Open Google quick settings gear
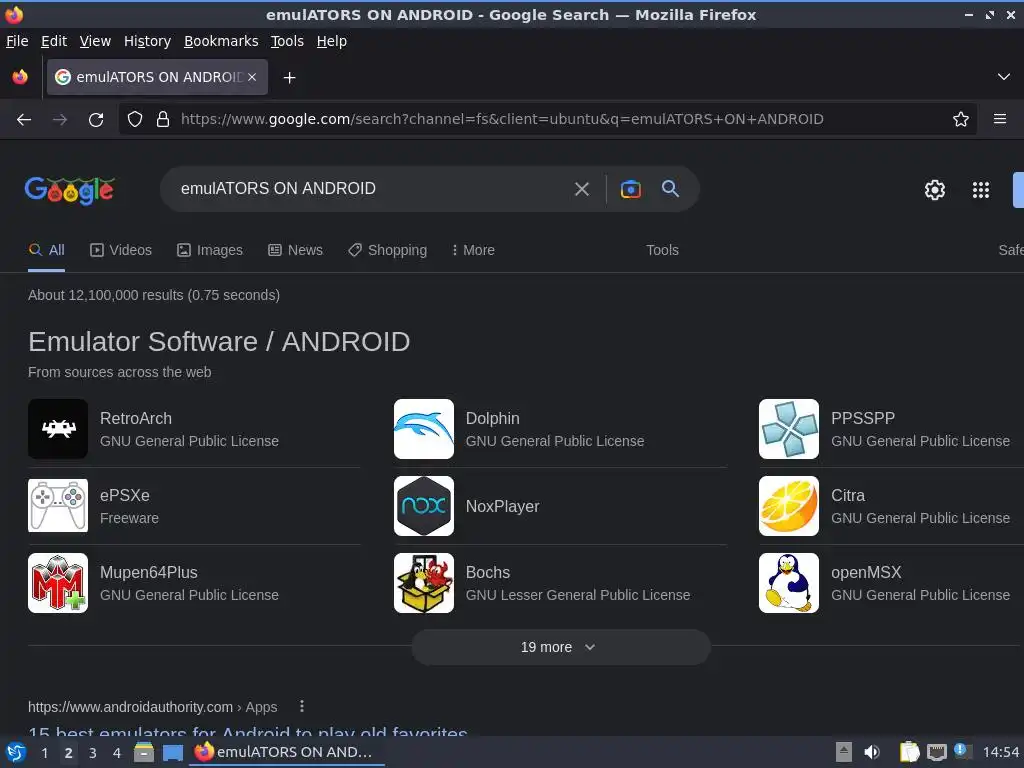This screenshot has width=1024, height=768. coord(935,190)
